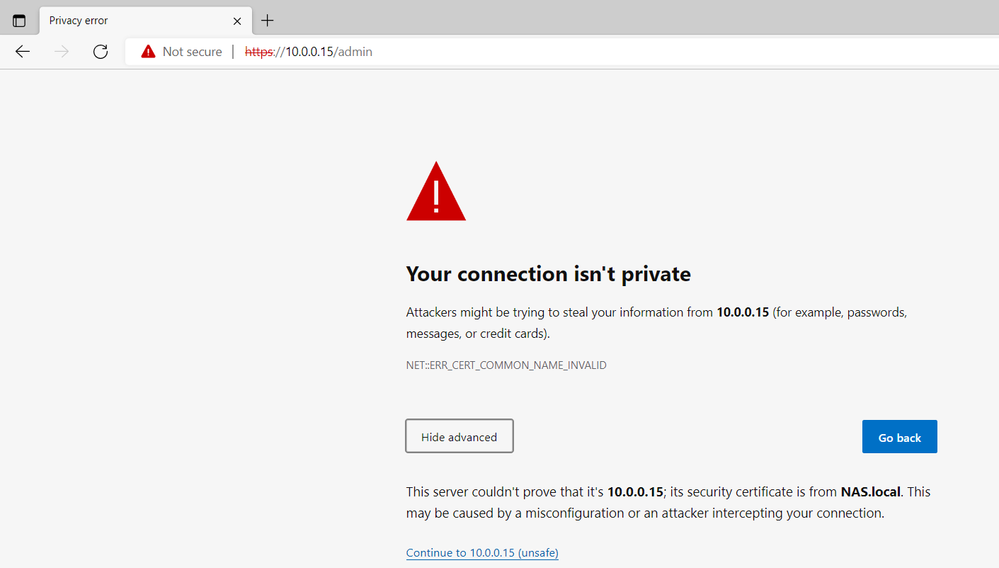Click the crossed-out https in the URL
The width and height of the screenshot is (999, 568).
click(x=259, y=52)
